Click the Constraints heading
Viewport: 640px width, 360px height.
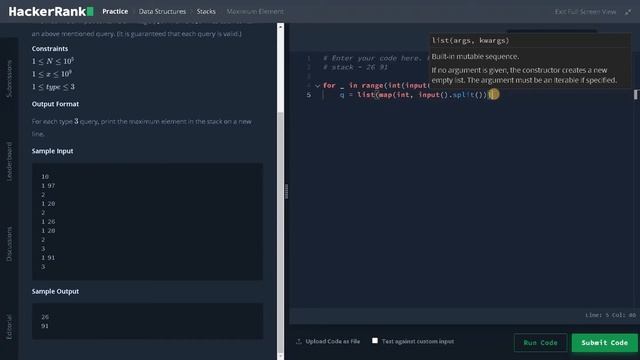(x=50, y=49)
